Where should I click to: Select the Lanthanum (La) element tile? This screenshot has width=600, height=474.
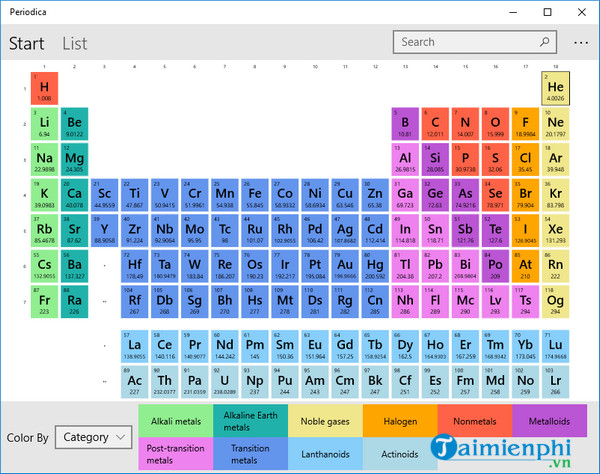click(x=134, y=347)
